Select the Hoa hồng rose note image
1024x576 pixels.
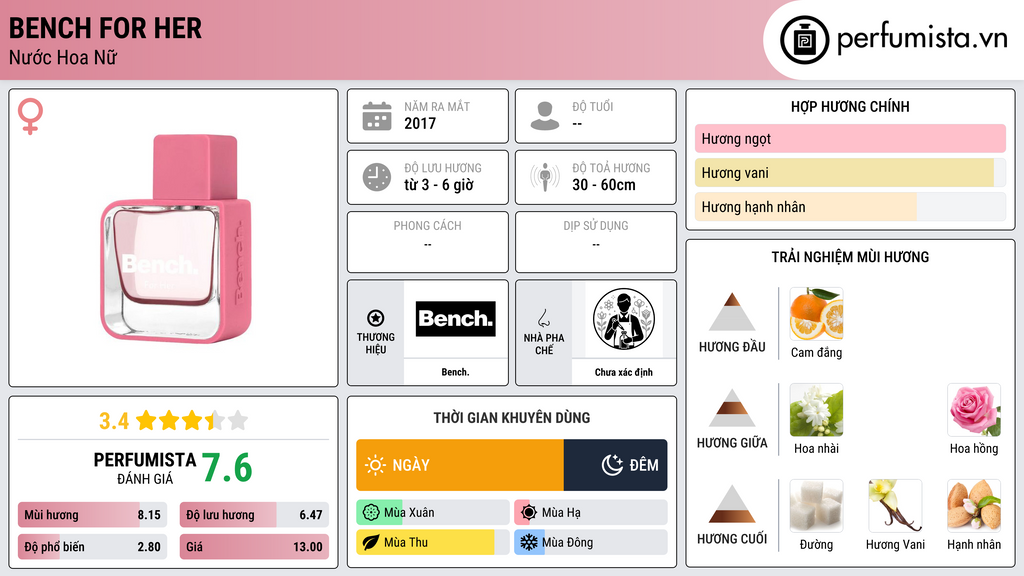[974, 410]
